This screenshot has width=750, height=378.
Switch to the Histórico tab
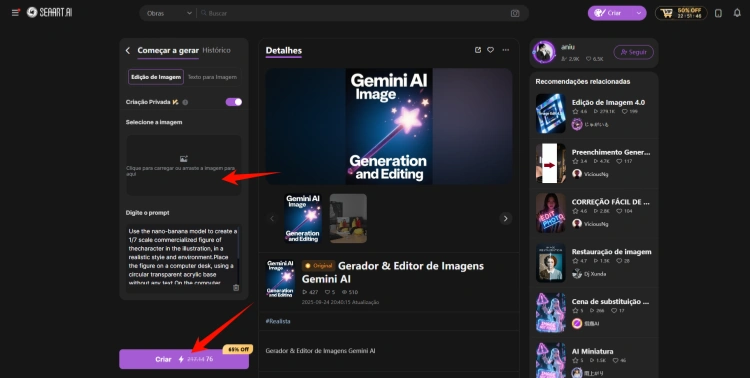tap(216, 50)
